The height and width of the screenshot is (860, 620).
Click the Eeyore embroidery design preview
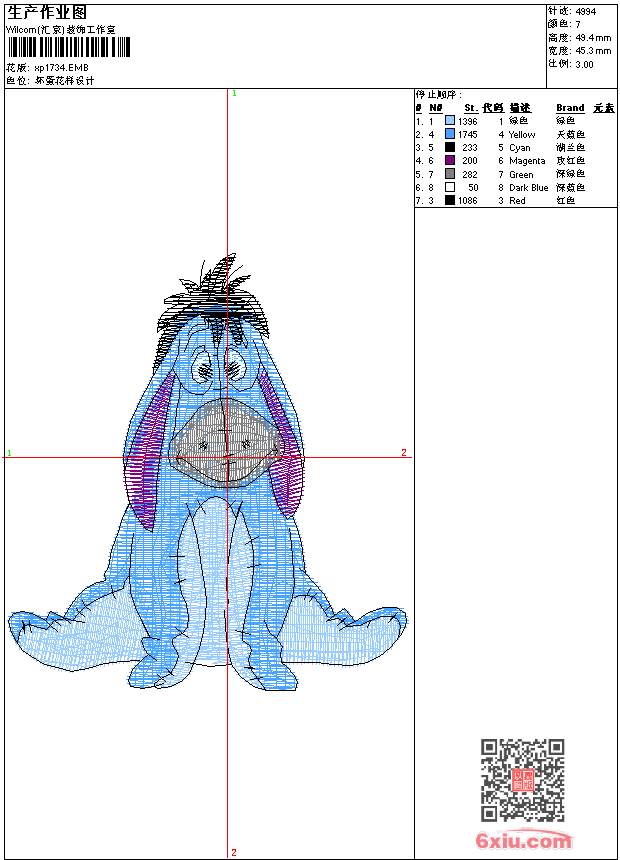click(208, 472)
